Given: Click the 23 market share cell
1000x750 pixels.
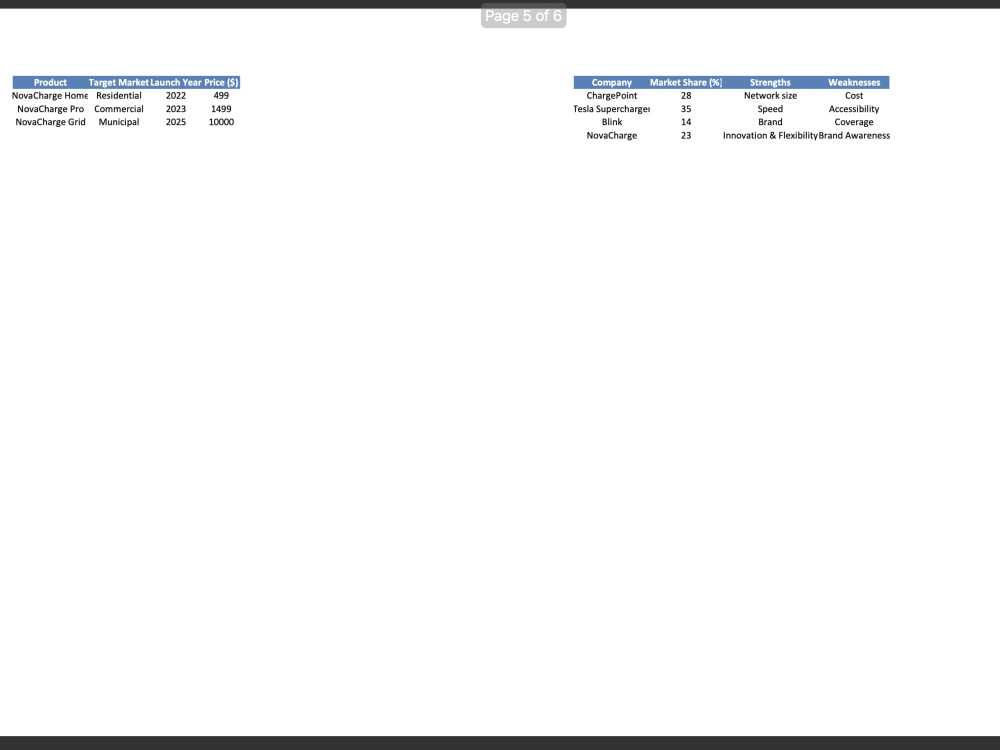Looking at the screenshot, I should (686, 135).
